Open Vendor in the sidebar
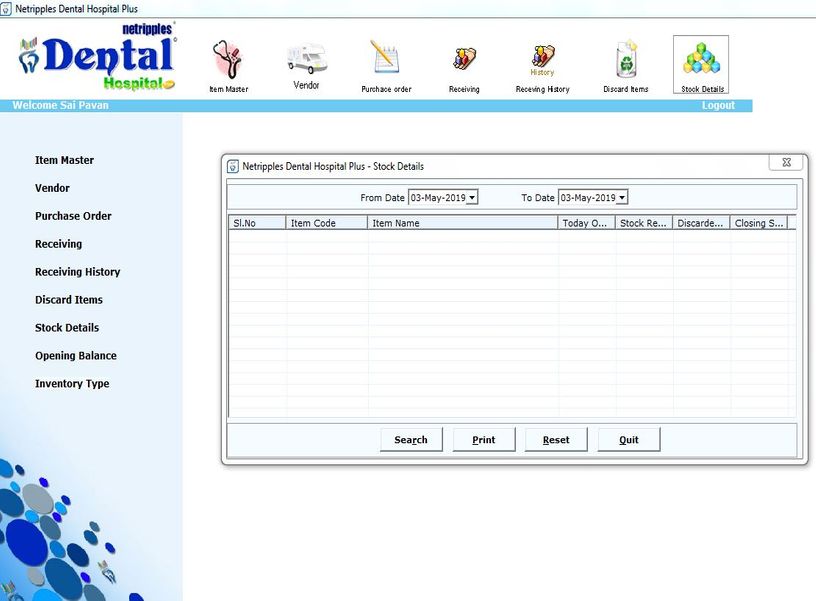The height and width of the screenshot is (601, 816). [x=52, y=188]
